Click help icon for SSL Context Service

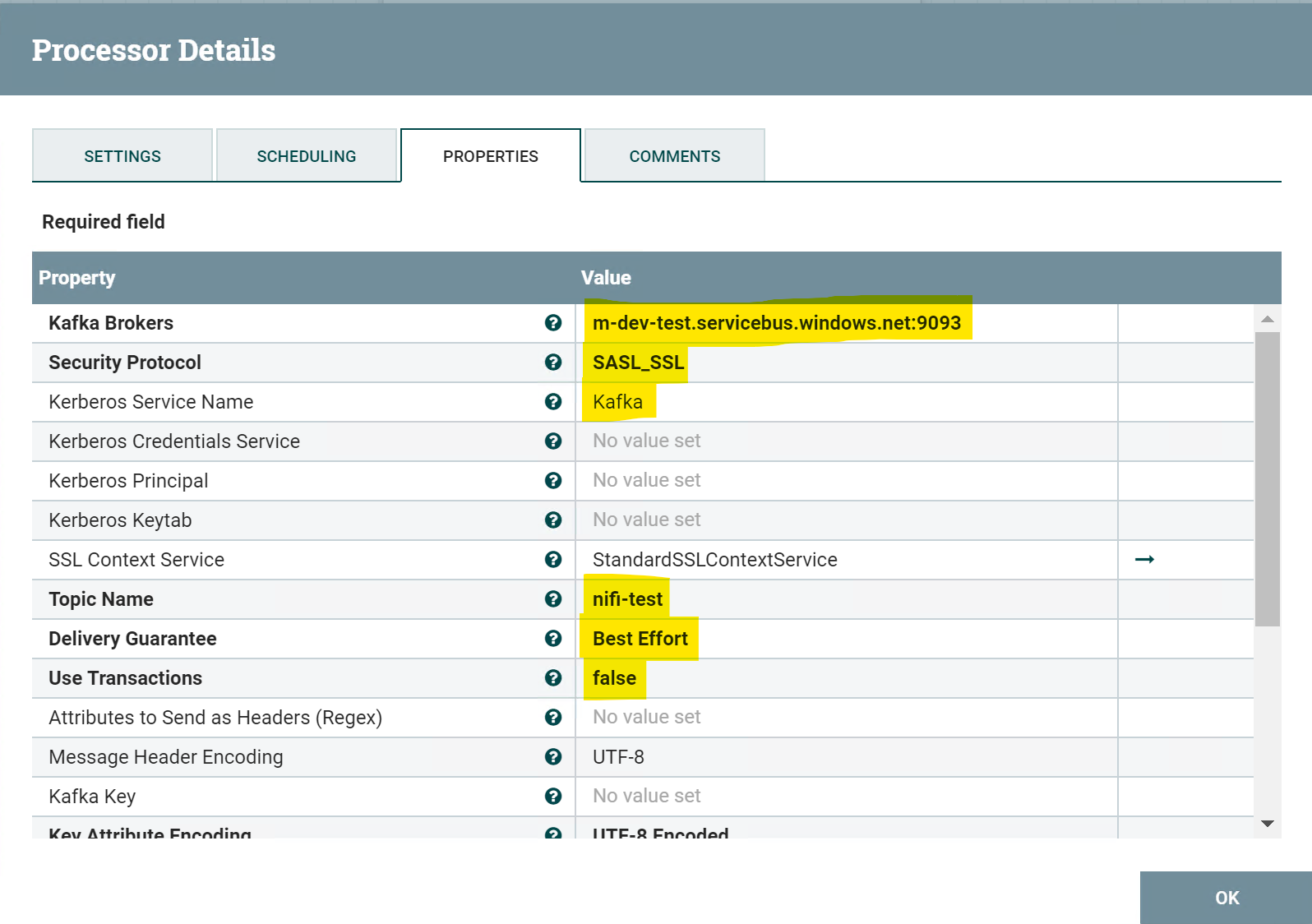click(x=553, y=560)
